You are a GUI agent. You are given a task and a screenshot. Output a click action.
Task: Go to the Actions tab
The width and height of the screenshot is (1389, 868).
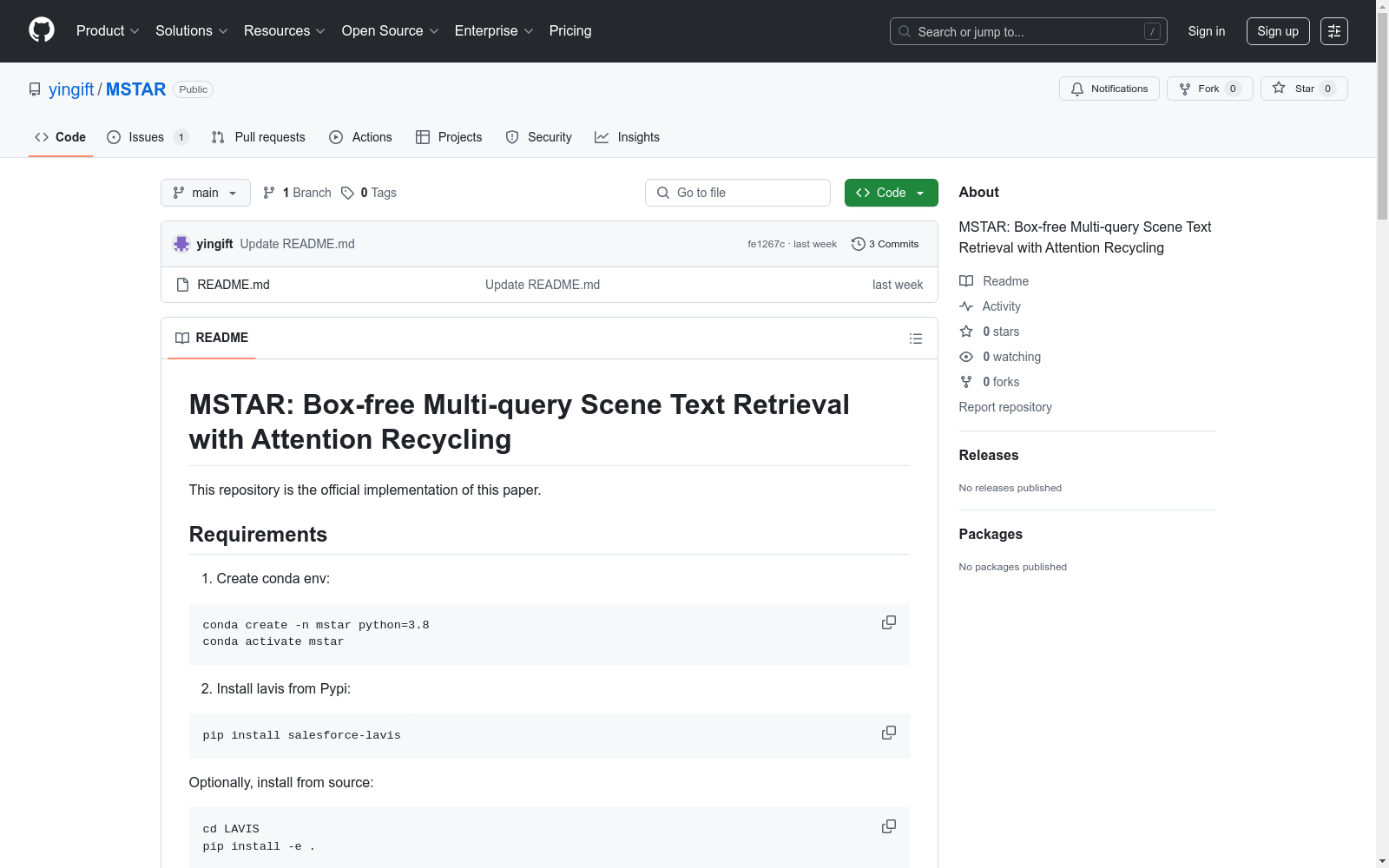click(x=361, y=137)
